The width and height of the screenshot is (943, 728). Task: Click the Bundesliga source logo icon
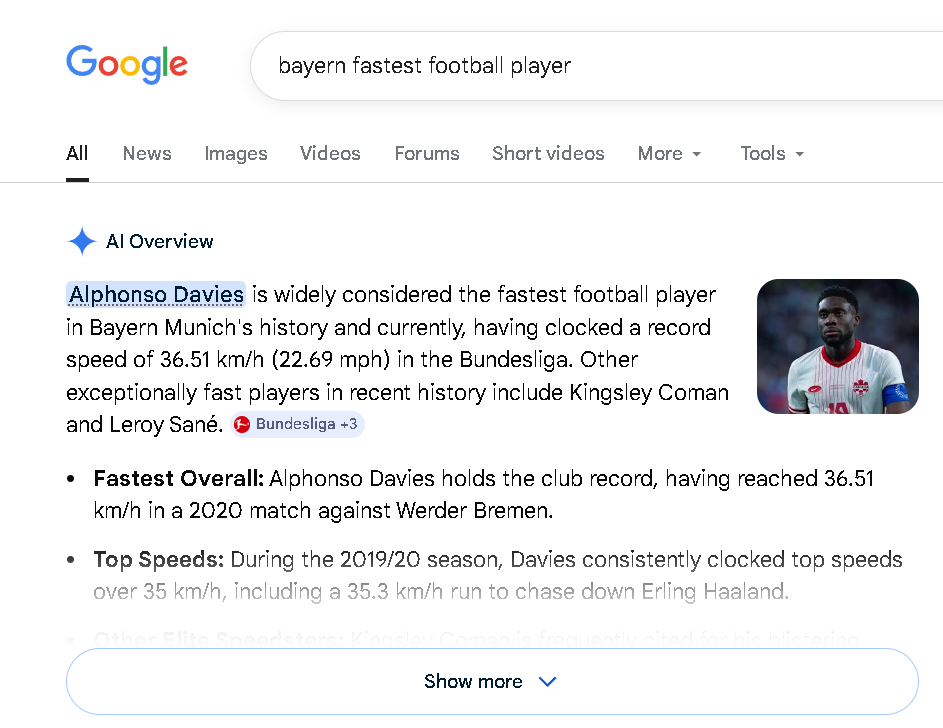241,424
